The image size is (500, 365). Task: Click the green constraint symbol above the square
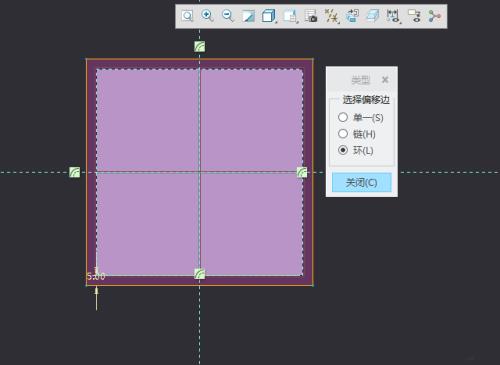pos(200,46)
